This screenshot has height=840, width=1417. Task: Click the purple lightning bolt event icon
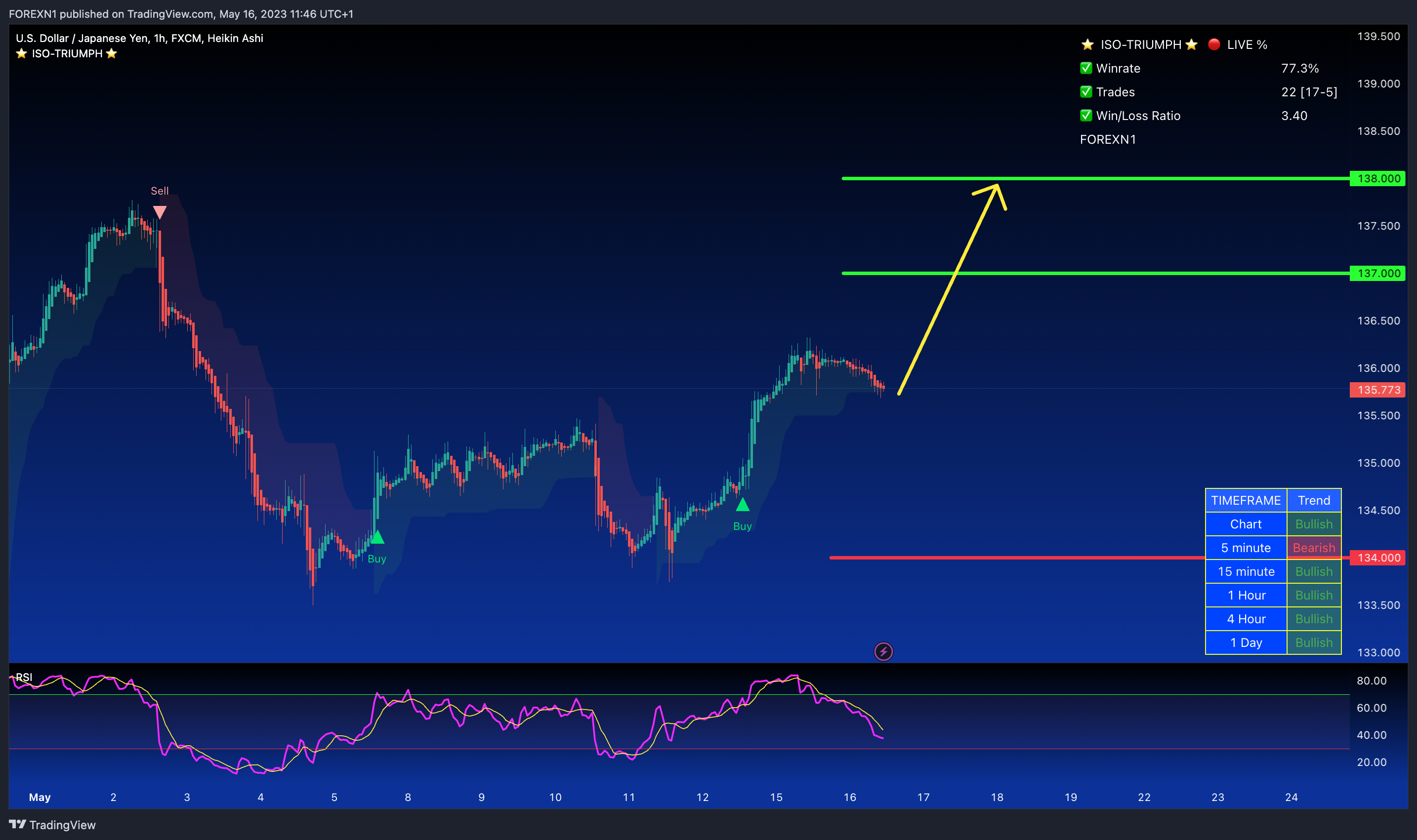[x=883, y=651]
